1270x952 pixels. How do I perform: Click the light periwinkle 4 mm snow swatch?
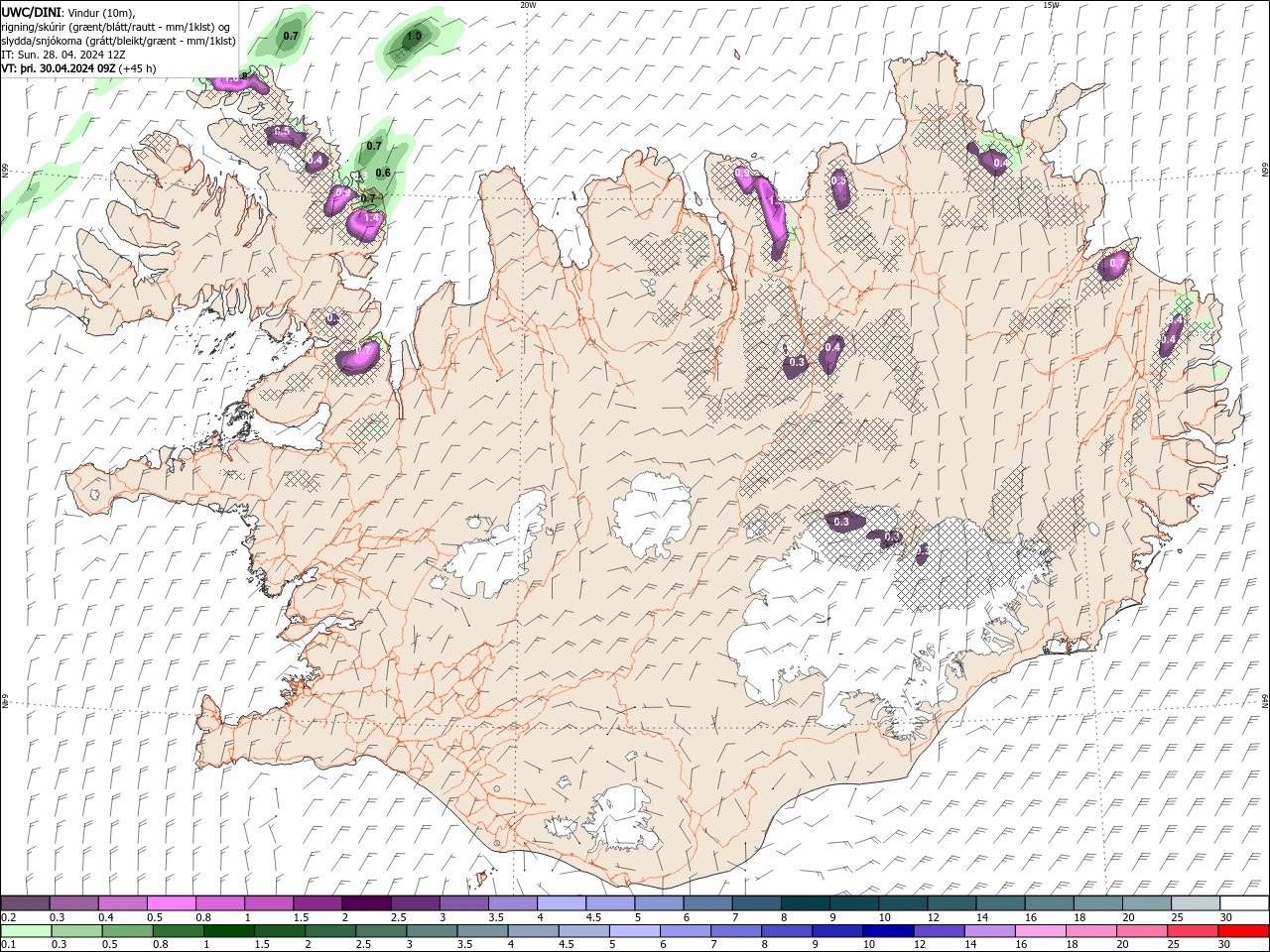coord(562,903)
